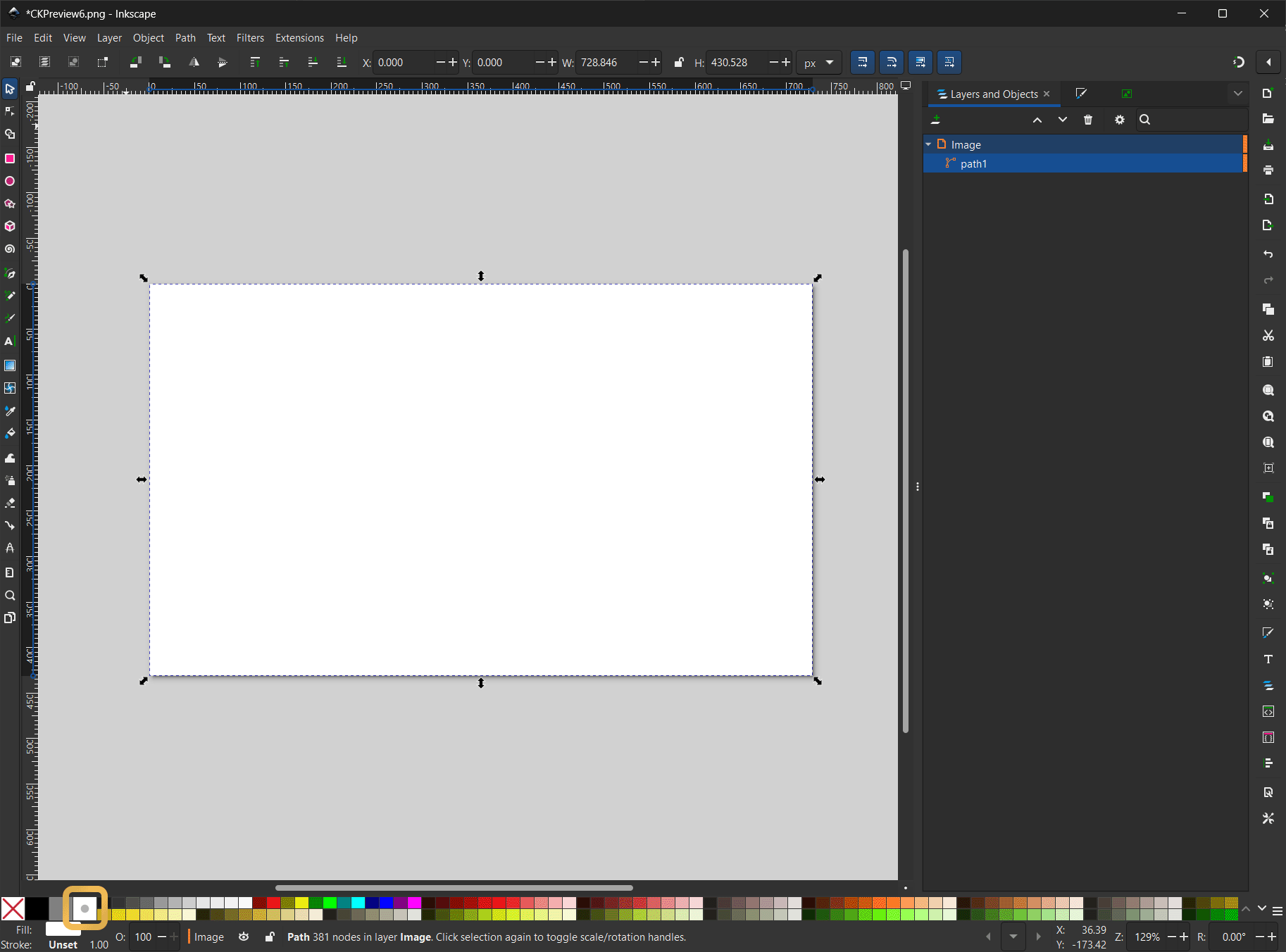Screen dimensions: 1286x952
Task: Select the Ellipse tool
Action: click(x=10, y=181)
